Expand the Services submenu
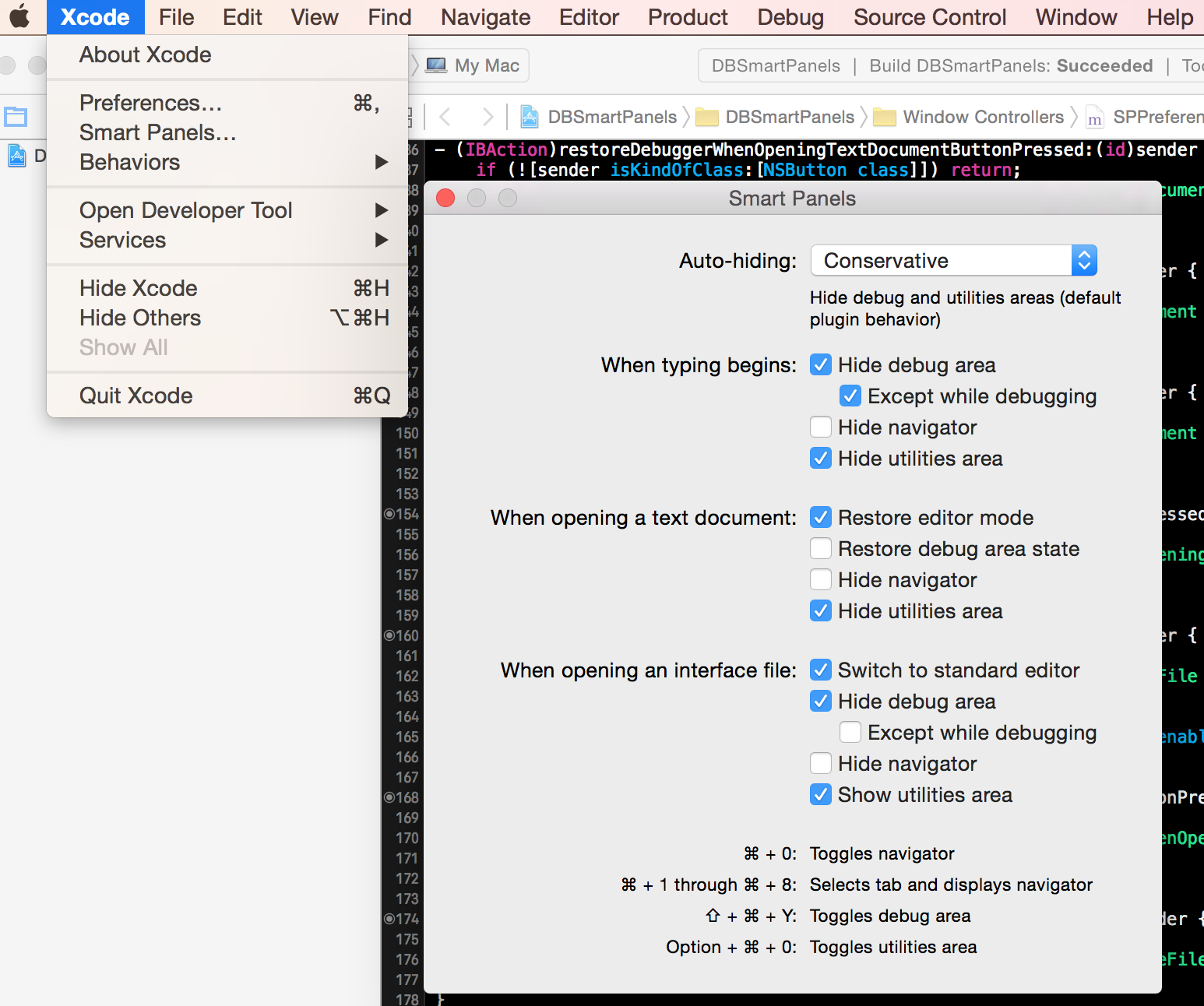The height and width of the screenshot is (1006, 1204). [227, 240]
